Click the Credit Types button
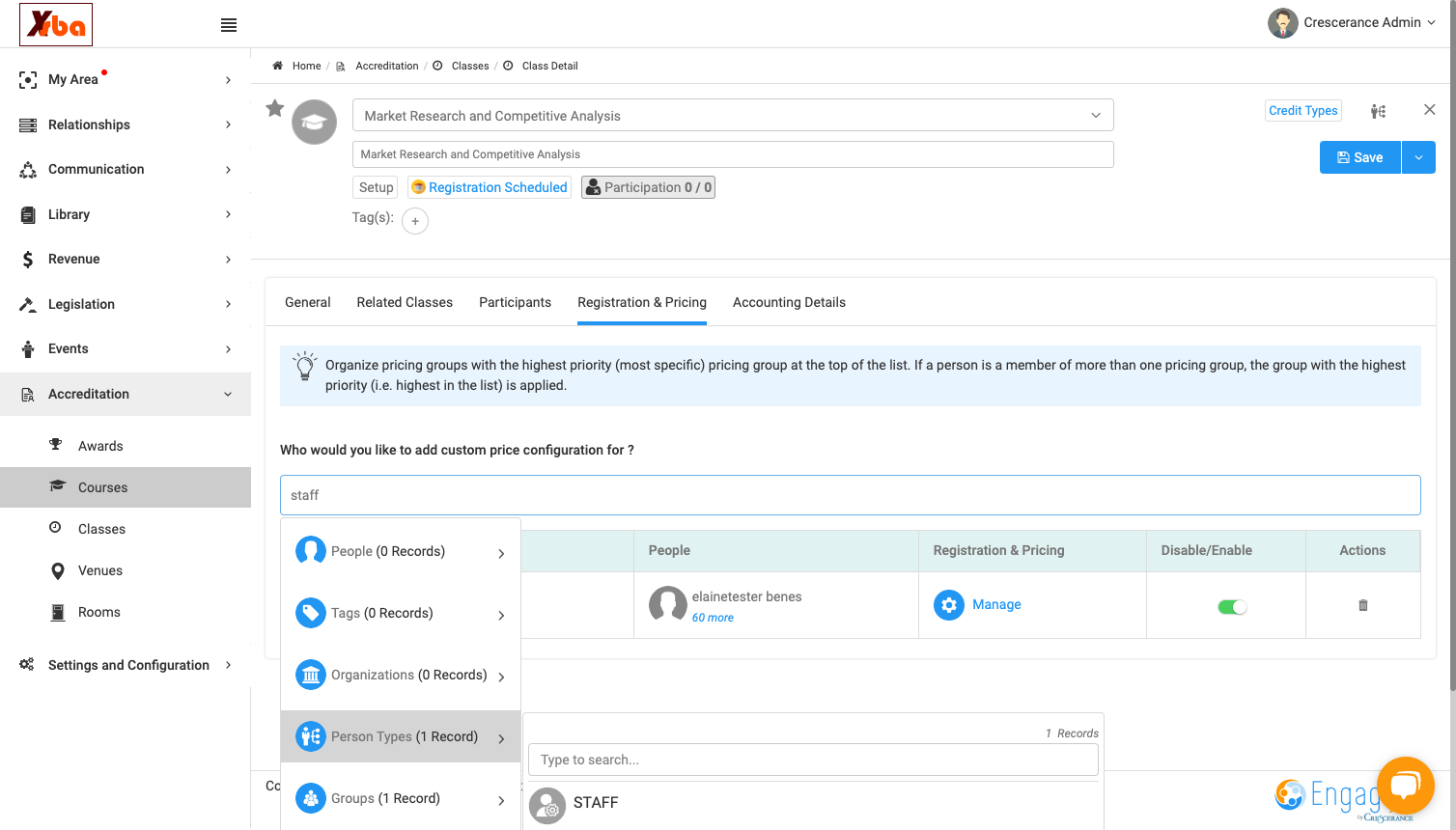The image size is (1456, 830). 1303,111
